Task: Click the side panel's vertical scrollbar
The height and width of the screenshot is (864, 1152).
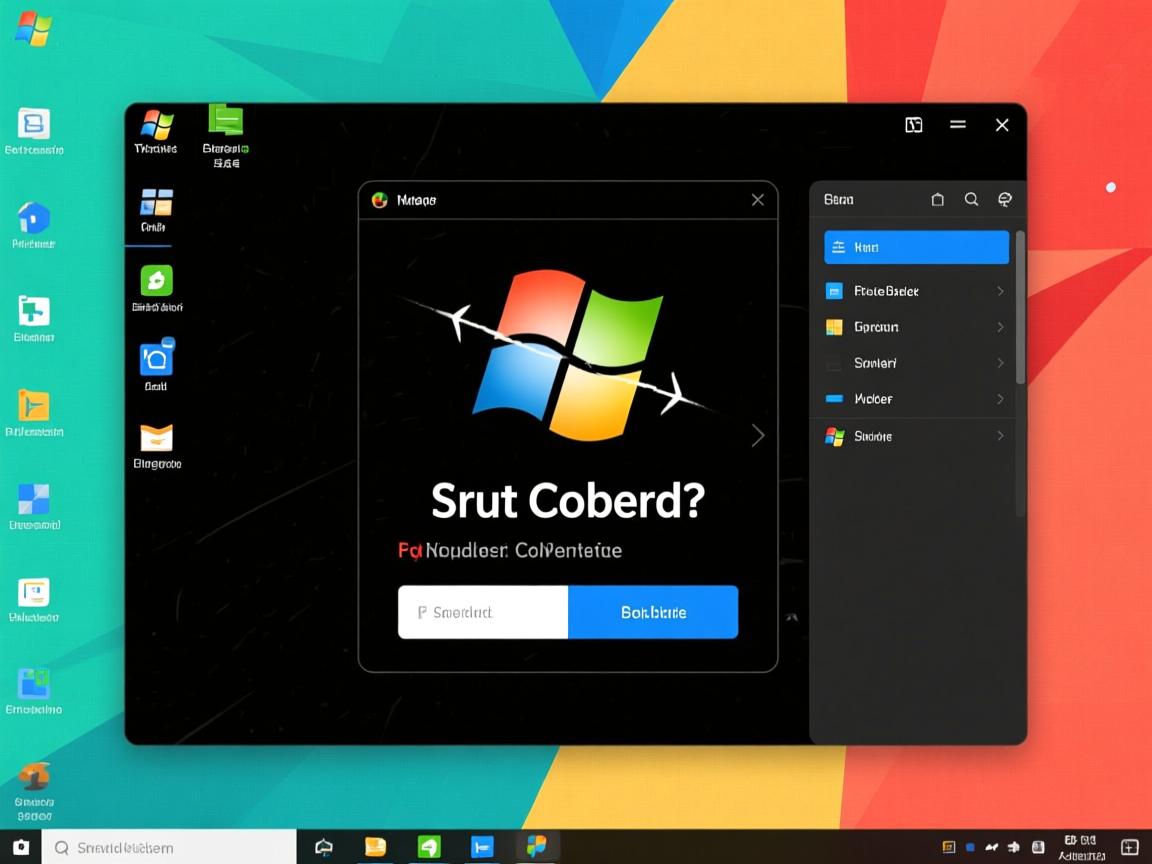Action: [1020, 310]
